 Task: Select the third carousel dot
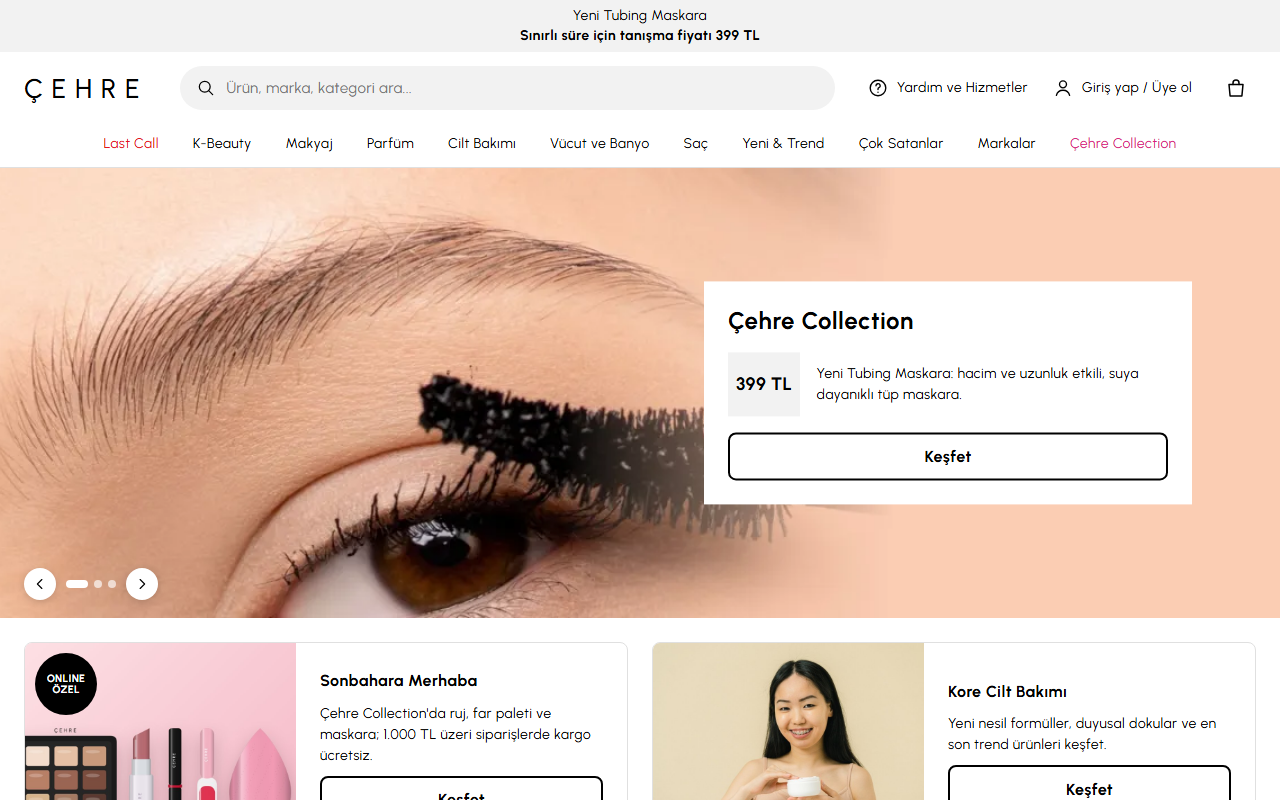112,584
